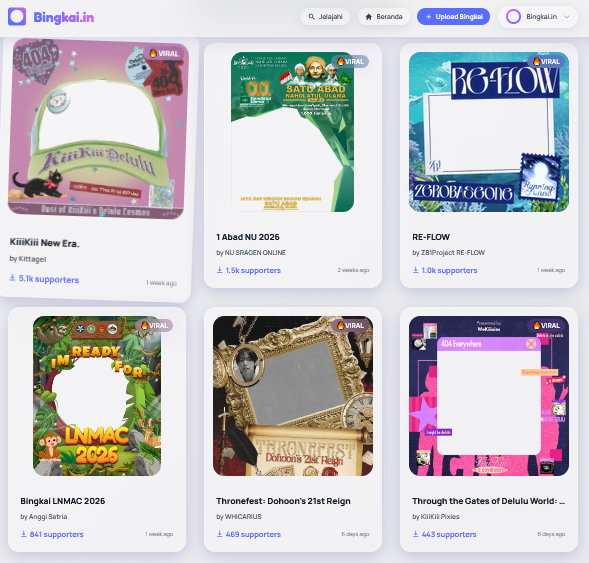This screenshot has height=563, width=589.
Task: Click download icon beside 841 supporters
Action: 24,534
